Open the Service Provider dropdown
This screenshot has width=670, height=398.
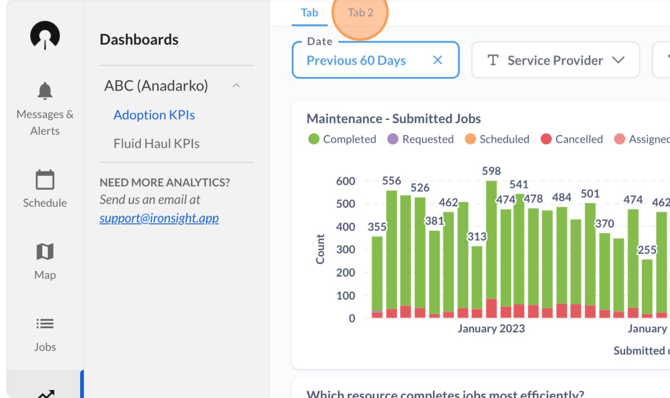coord(555,60)
